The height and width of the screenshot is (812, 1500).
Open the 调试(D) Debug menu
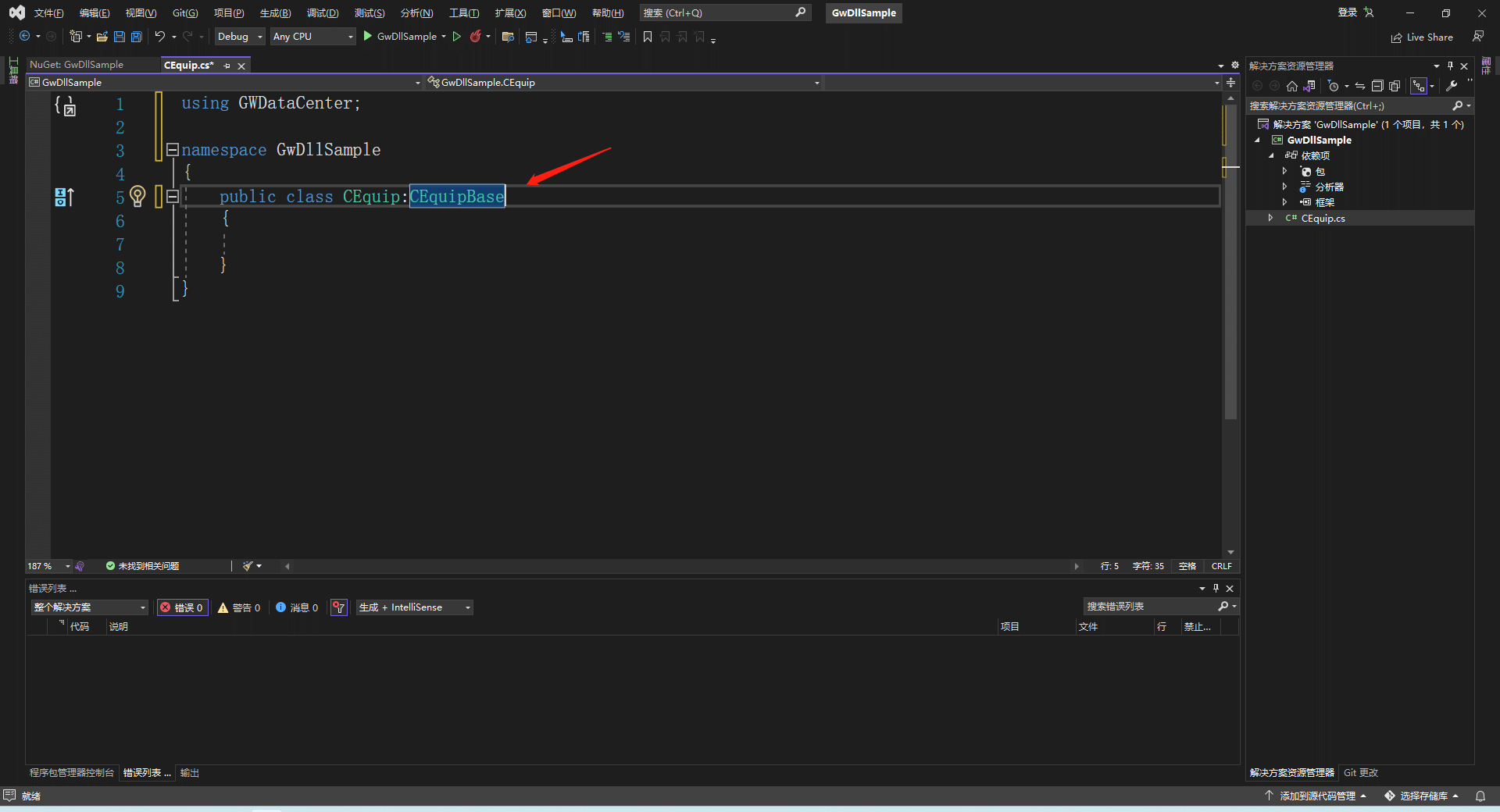click(322, 13)
